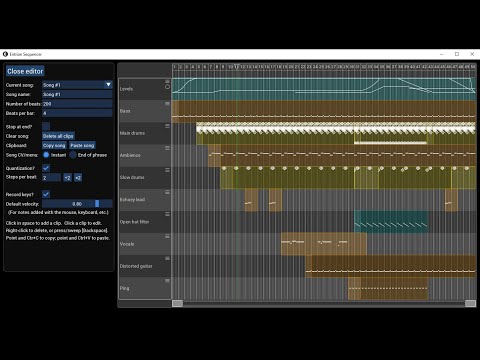Click the Extrian Sequencer app icon in title bar
This screenshot has width=480, height=360.
pyautogui.click(x=5, y=54)
